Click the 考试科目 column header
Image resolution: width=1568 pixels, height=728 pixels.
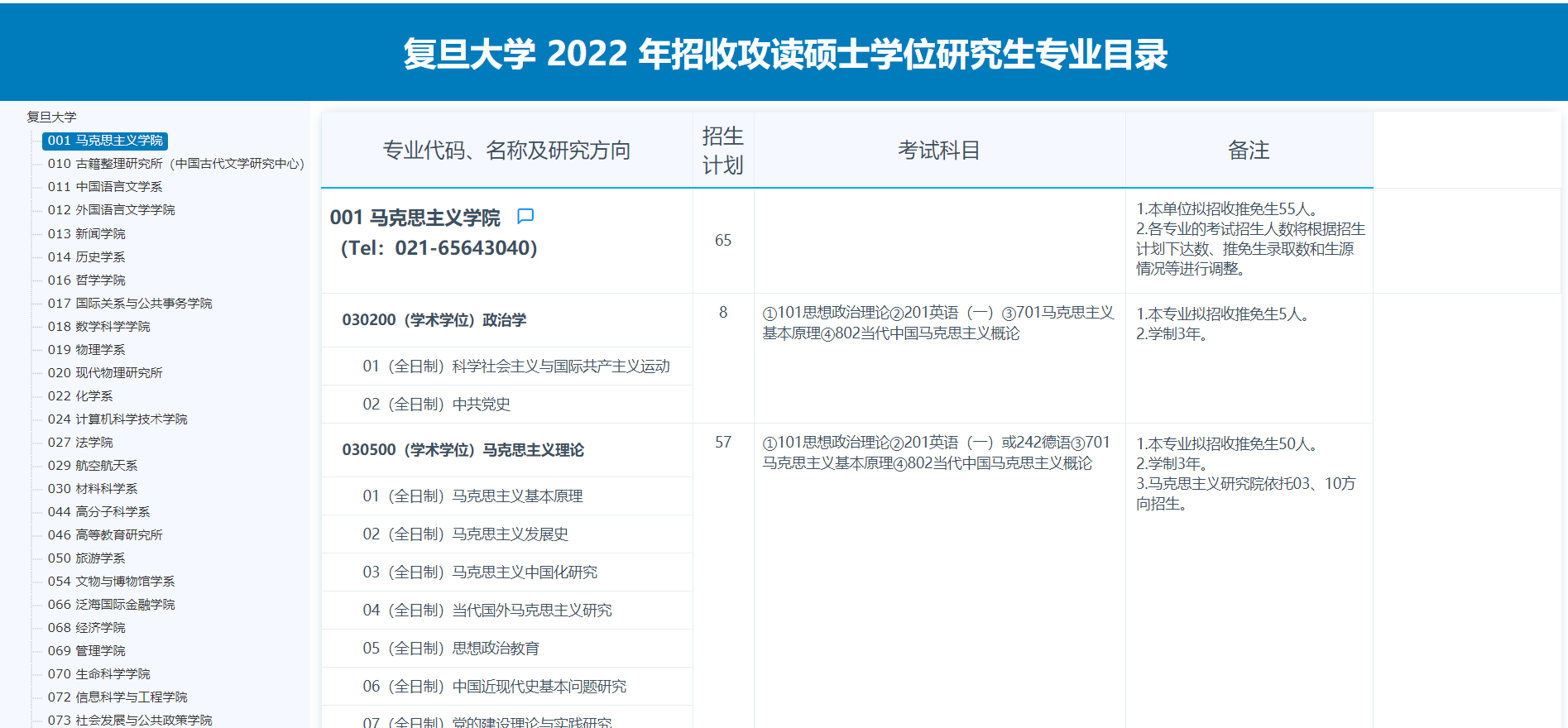(939, 150)
